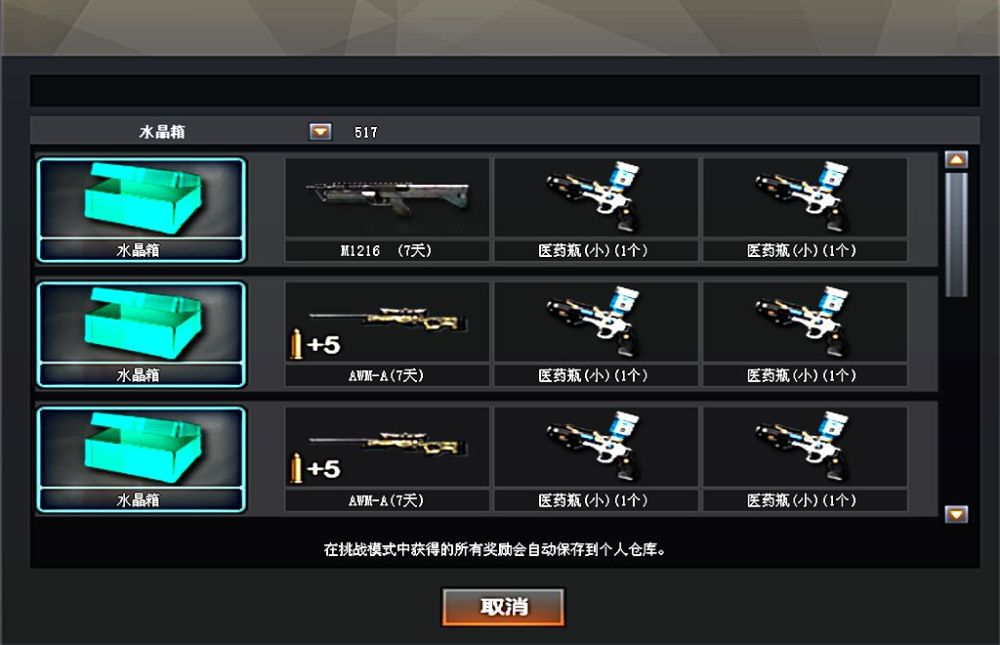1000x645 pixels.
Task: Click the scroll up arrow button
Action: (956, 159)
